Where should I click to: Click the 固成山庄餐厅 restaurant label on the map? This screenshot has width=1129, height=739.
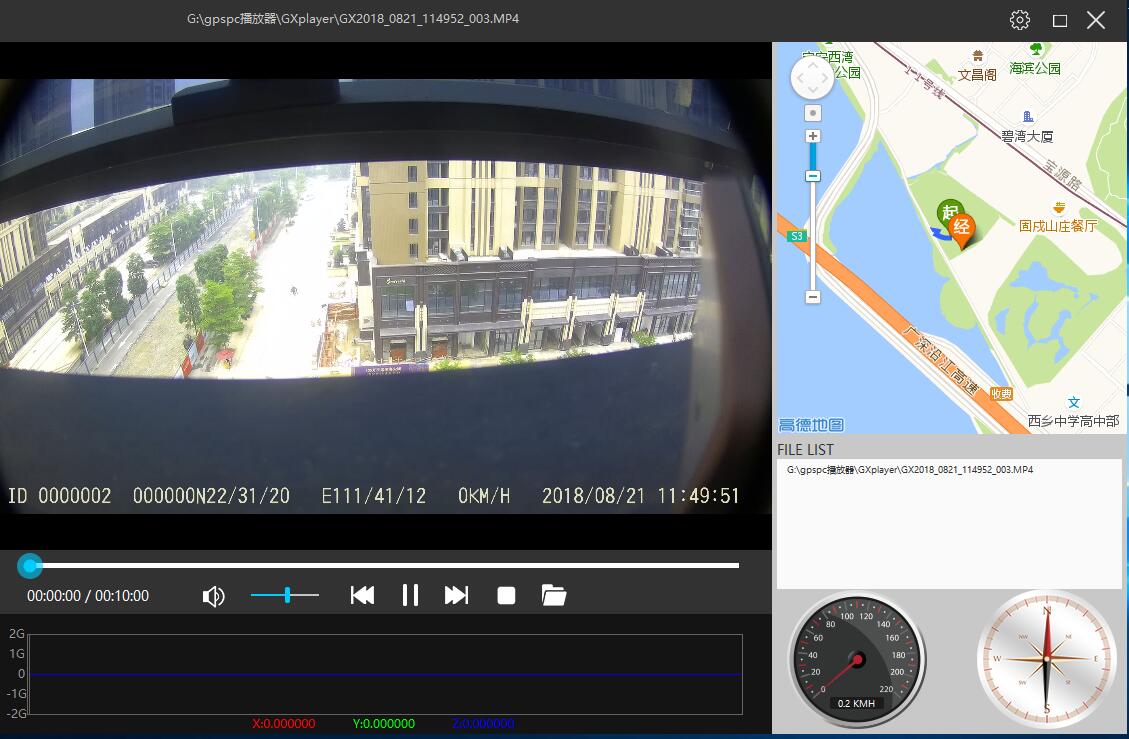pos(1058,226)
